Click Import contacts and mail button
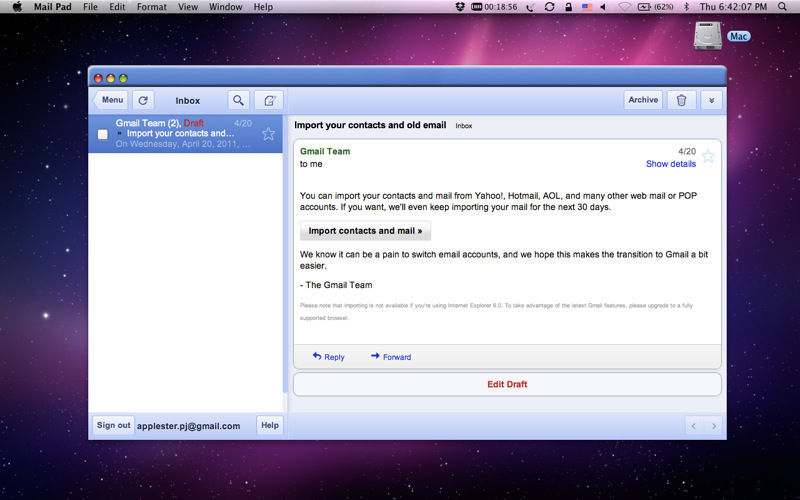This screenshot has height=500, width=800. point(365,231)
